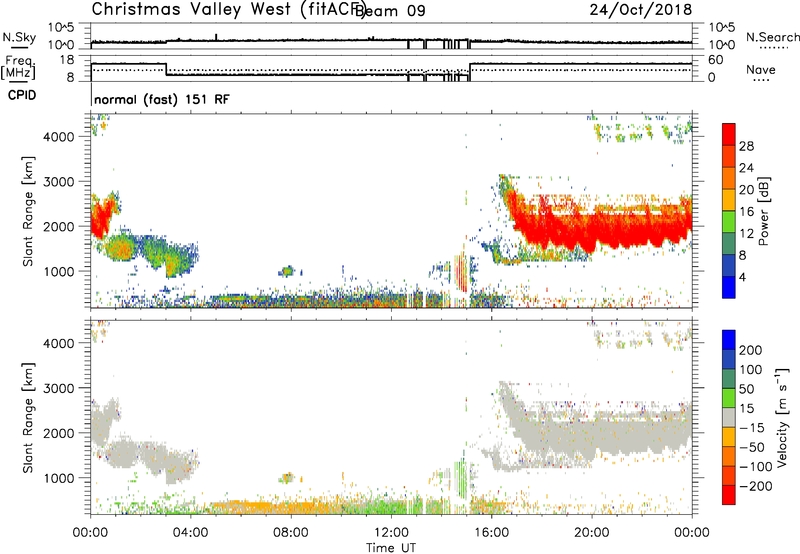Click the Freq. [MHz] axis label

tap(18, 67)
